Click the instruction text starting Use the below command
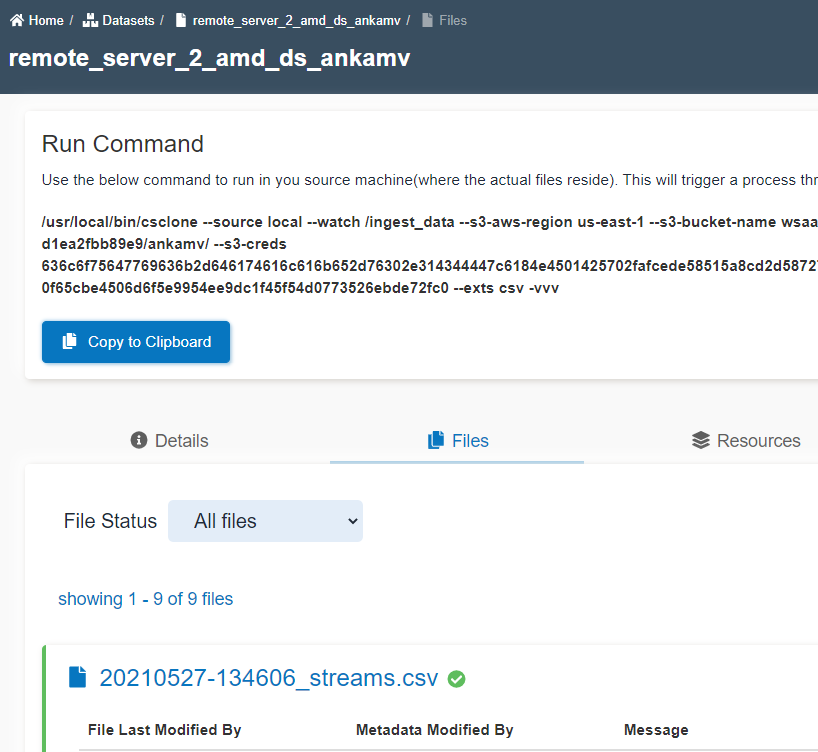The width and height of the screenshot is (818, 752). (x=430, y=180)
